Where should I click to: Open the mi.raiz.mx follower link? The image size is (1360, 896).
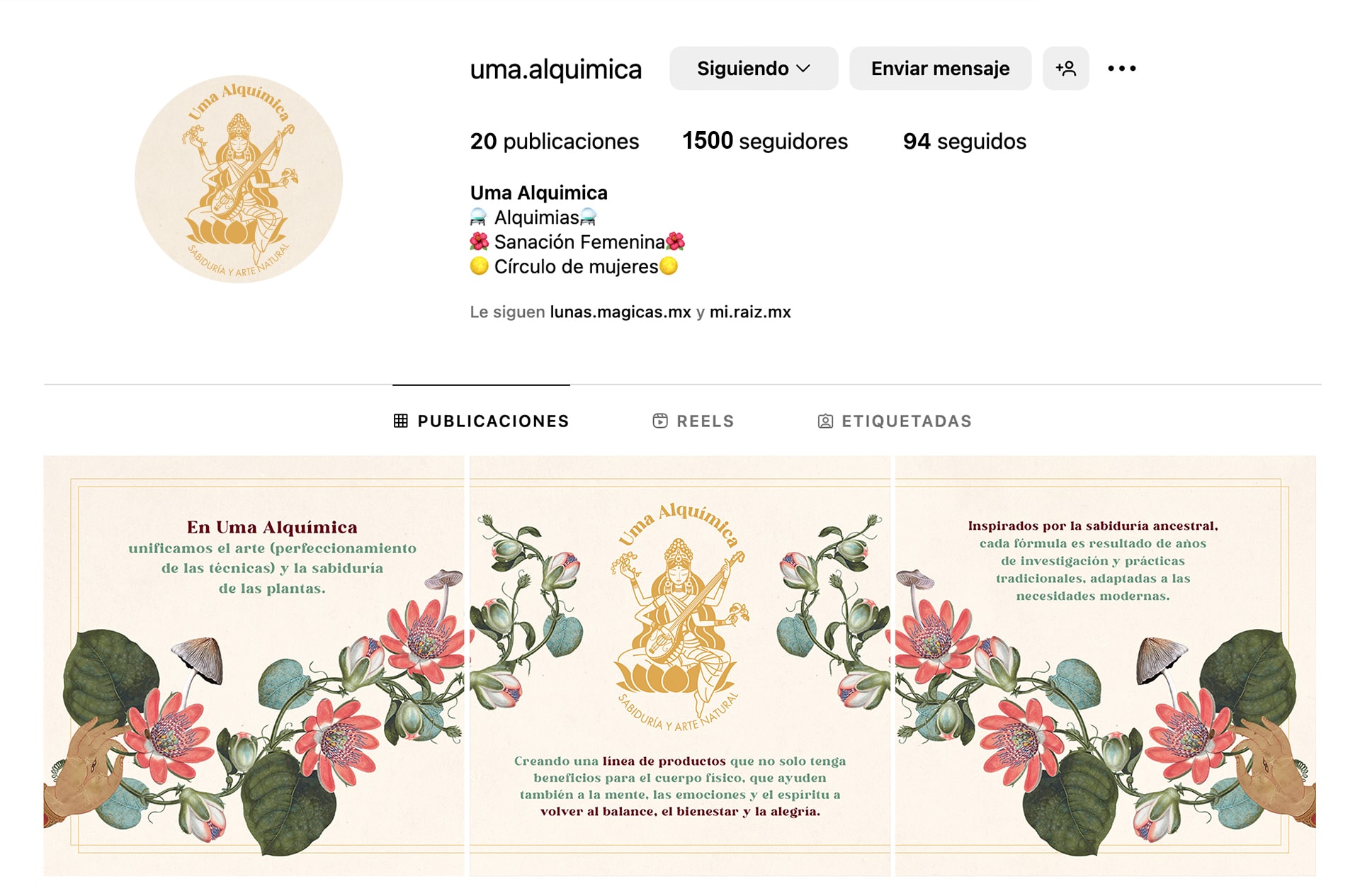[750, 312]
